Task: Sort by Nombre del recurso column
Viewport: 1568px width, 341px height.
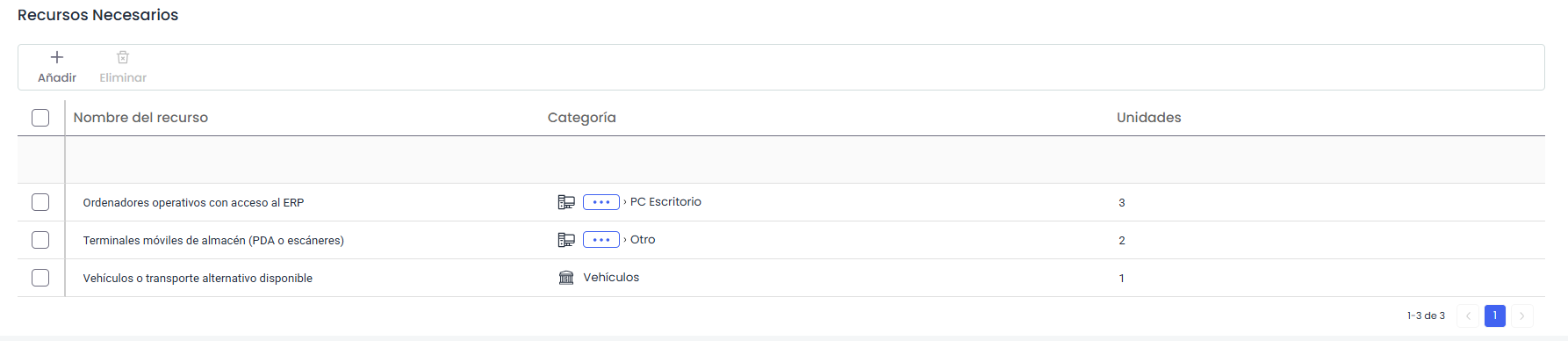Action: (140, 118)
